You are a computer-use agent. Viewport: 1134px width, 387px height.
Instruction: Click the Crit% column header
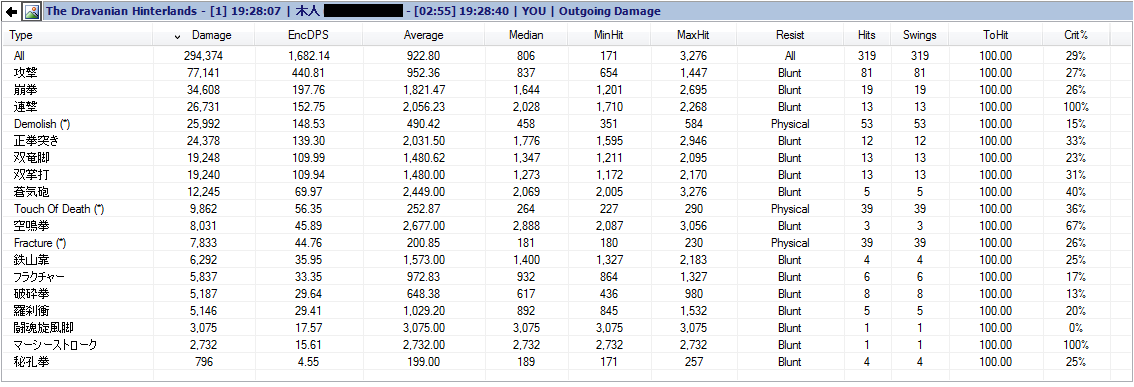click(x=1075, y=35)
